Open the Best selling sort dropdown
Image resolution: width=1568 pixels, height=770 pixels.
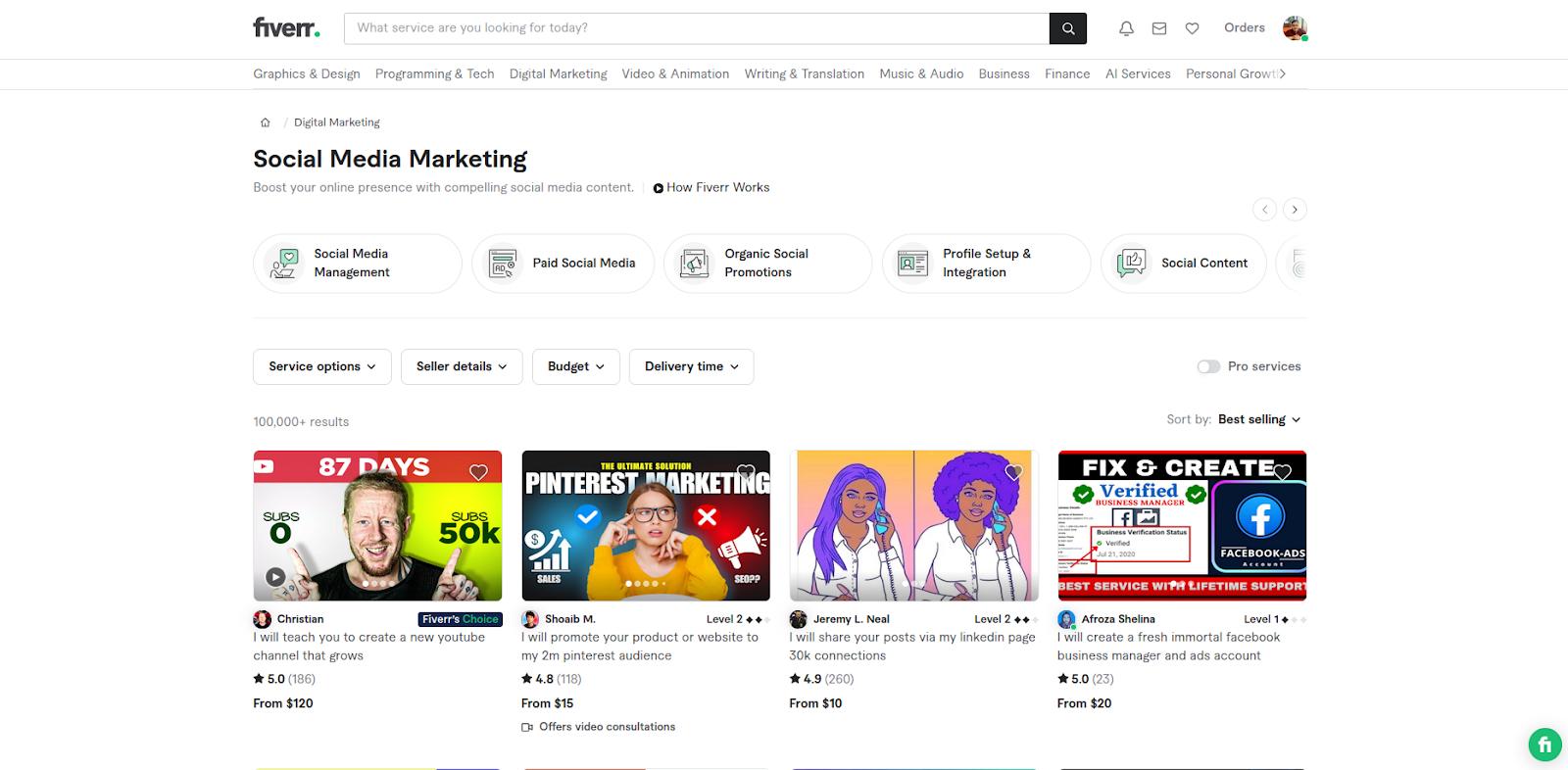tap(1259, 419)
